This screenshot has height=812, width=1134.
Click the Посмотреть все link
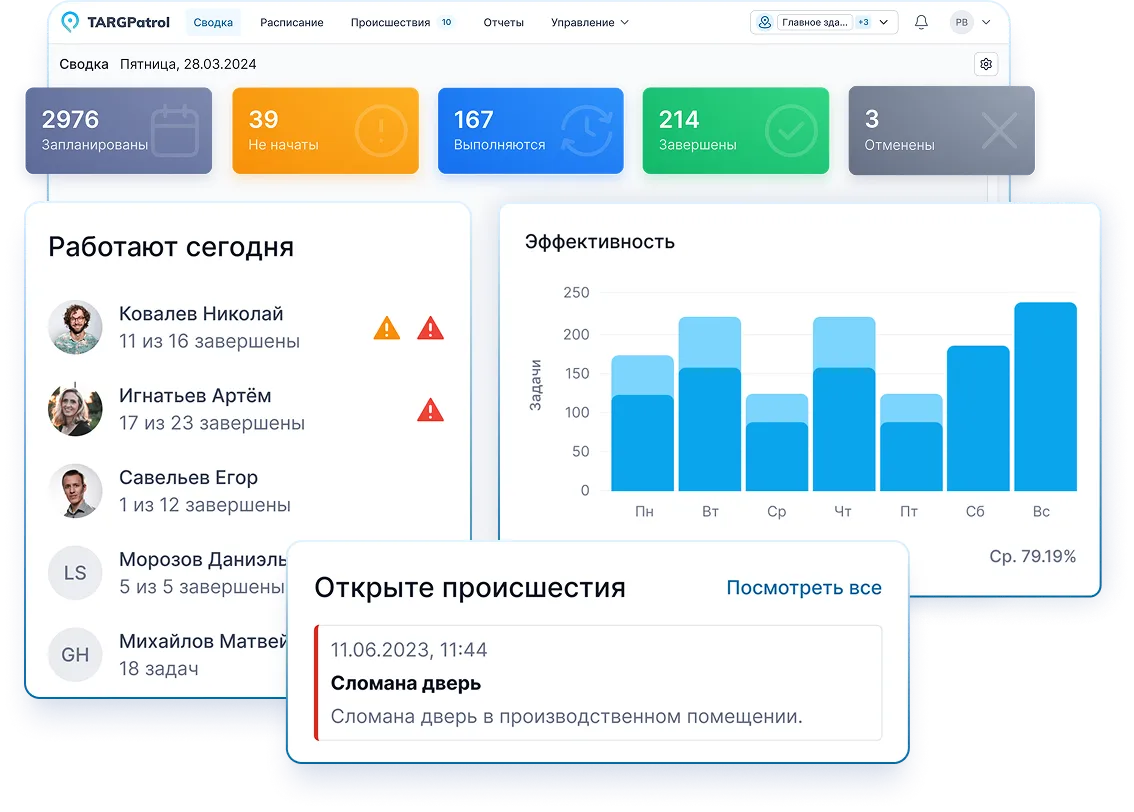[x=804, y=588]
